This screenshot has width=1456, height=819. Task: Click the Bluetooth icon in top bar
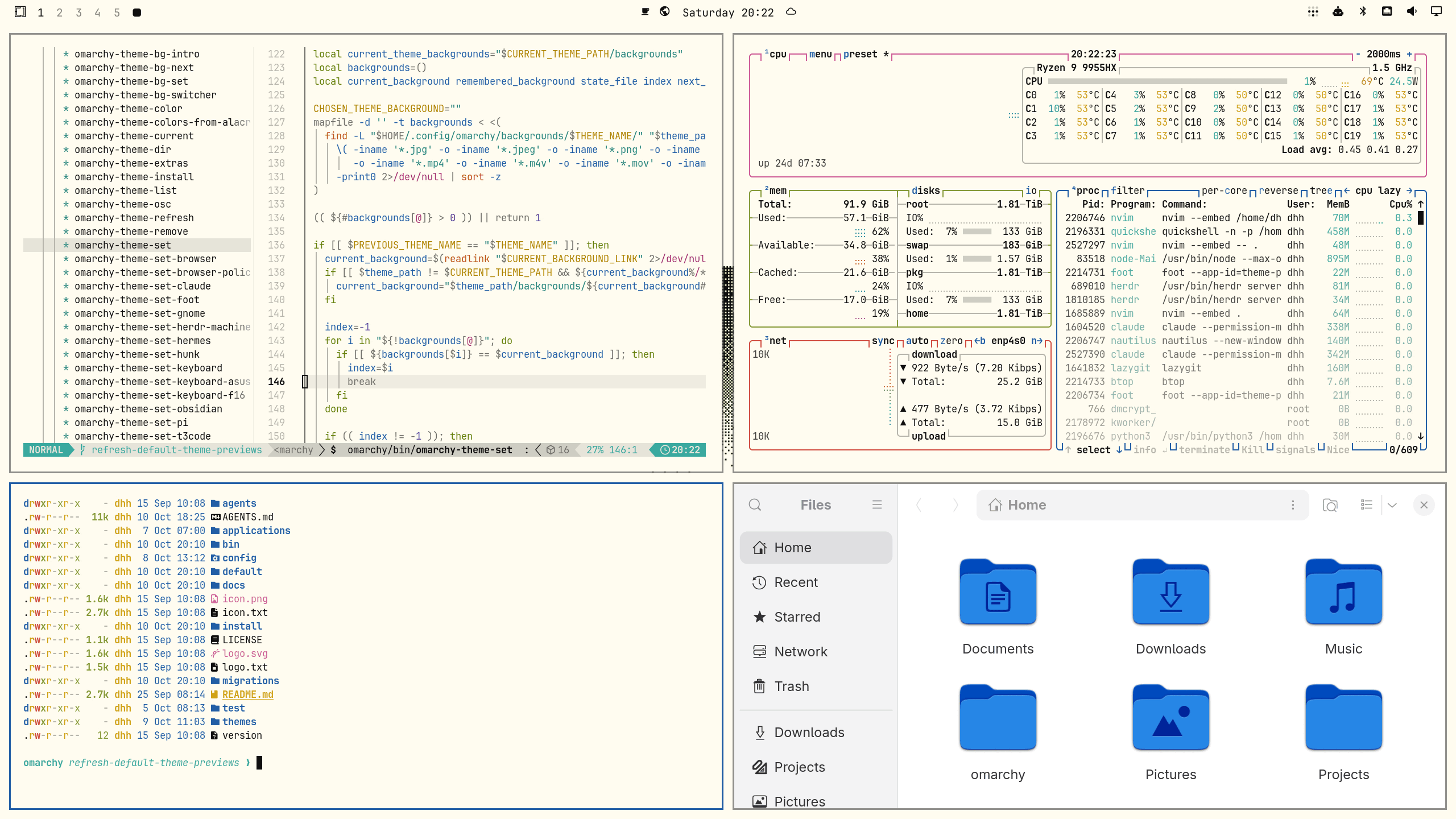pyautogui.click(x=1363, y=11)
